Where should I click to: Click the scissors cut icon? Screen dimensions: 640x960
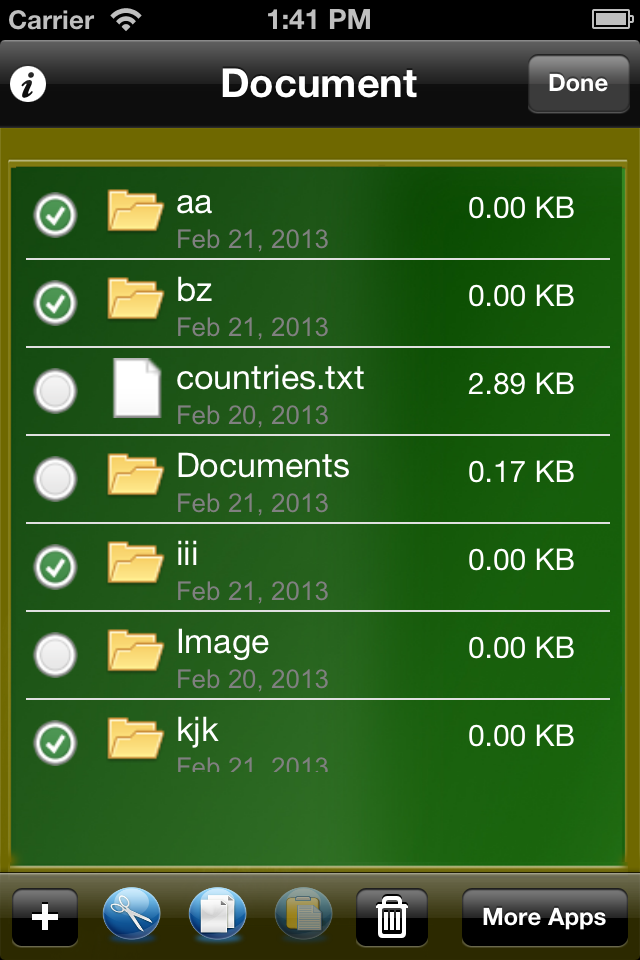point(132,915)
